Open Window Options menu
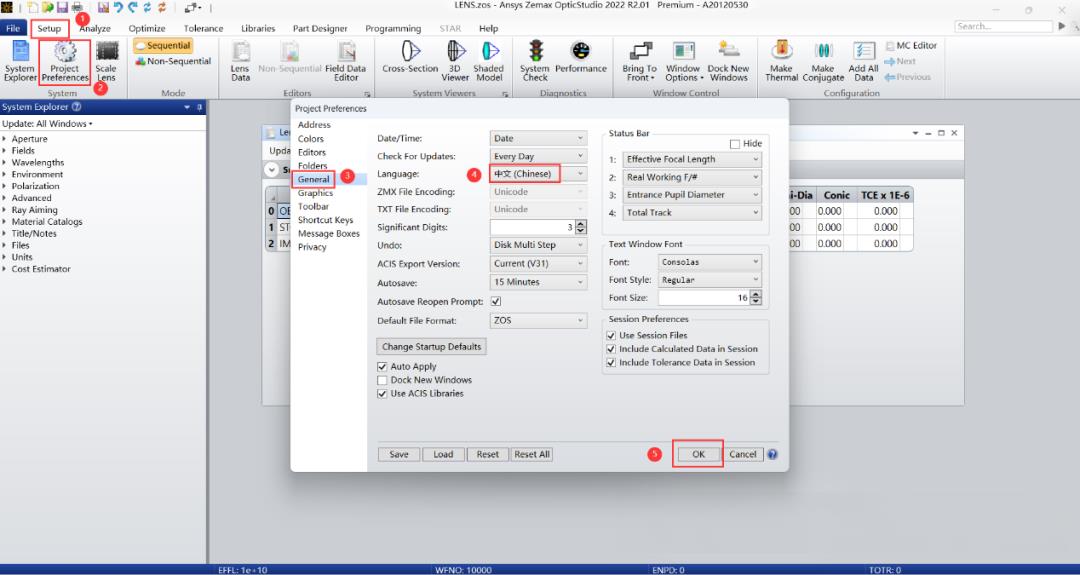 click(683, 61)
